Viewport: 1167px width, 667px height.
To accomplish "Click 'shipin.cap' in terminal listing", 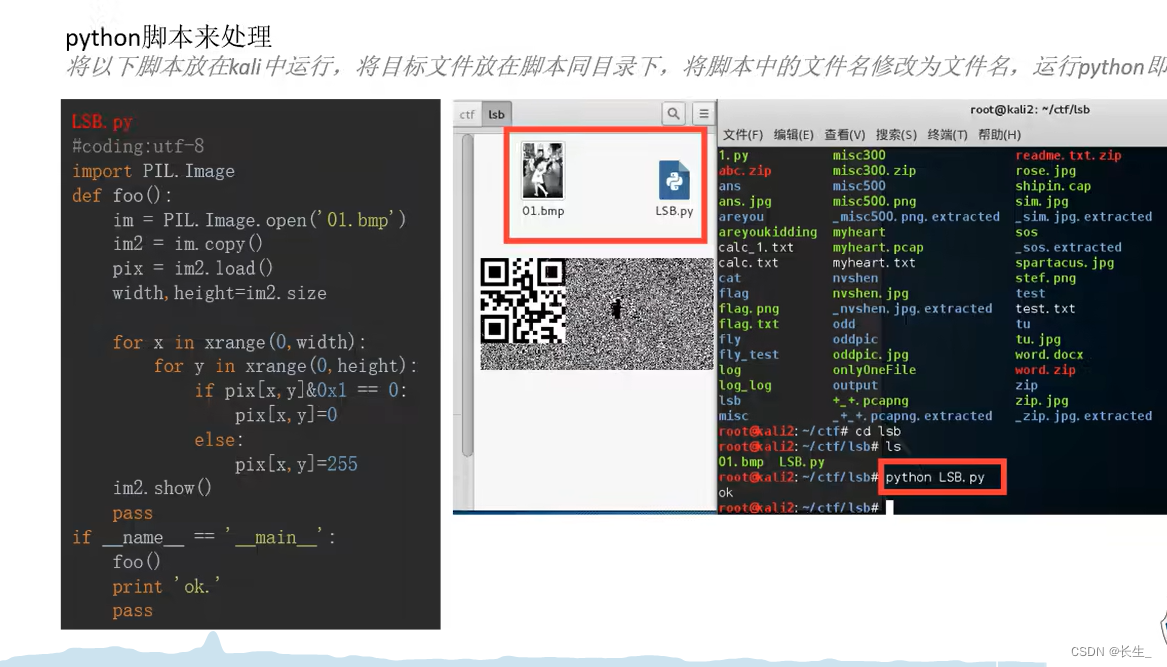I will 1052,185.
